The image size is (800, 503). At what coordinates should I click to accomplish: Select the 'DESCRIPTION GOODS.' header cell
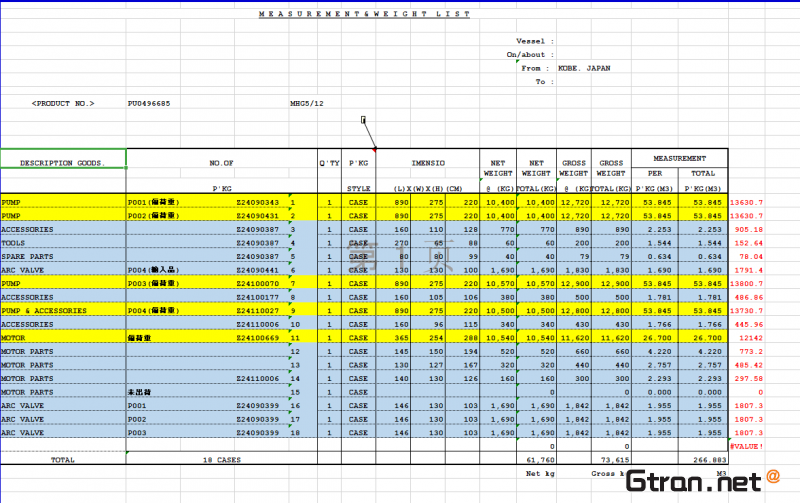click(x=63, y=159)
